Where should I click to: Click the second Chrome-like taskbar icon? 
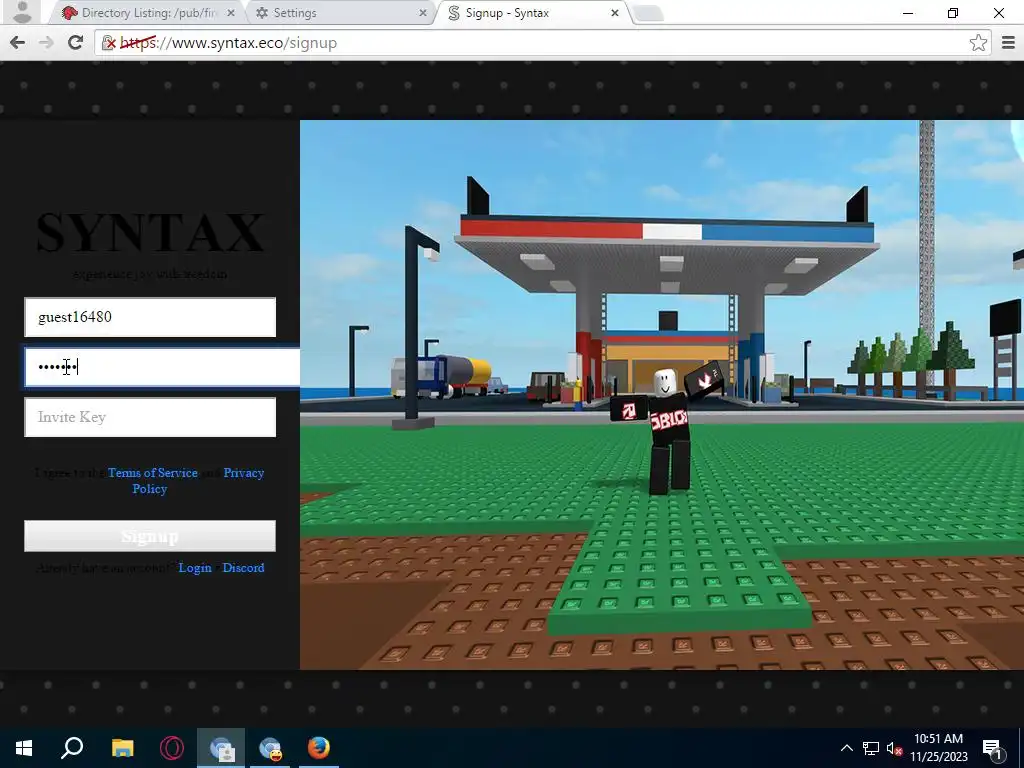pyautogui.click(x=270, y=748)
